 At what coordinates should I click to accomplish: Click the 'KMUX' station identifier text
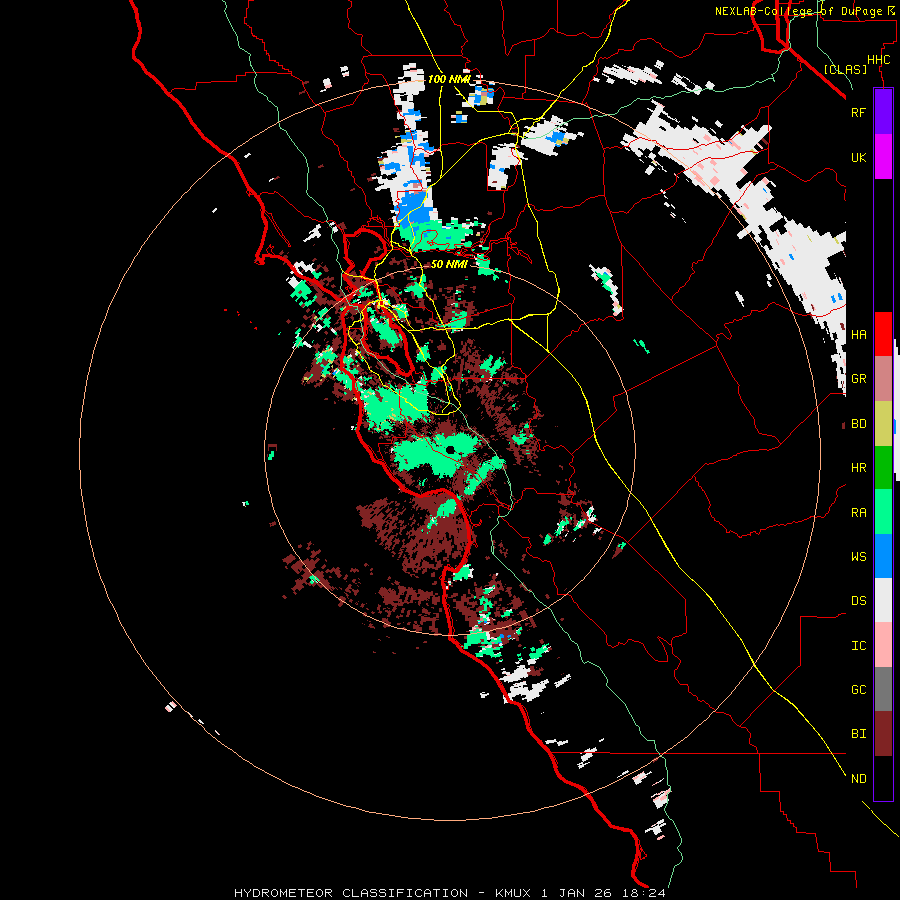click(513, 893)
